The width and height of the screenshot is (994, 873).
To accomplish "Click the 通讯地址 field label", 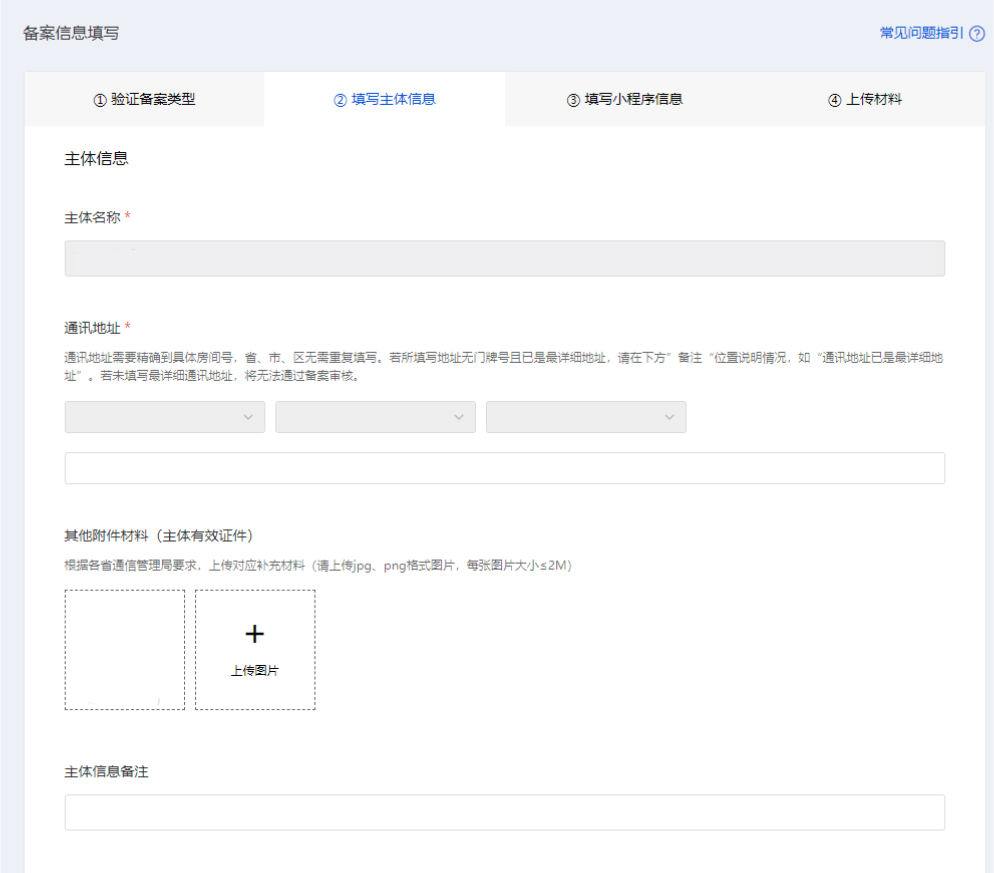I will 92,328.
